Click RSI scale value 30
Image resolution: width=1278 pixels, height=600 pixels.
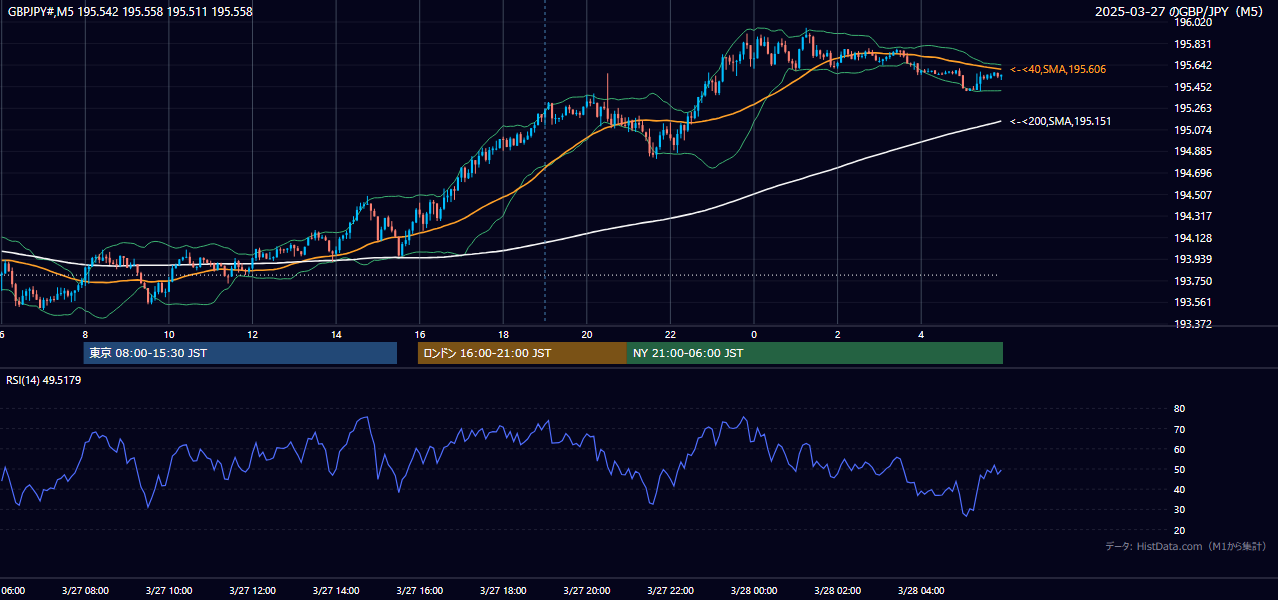(x=1179, y=509)
